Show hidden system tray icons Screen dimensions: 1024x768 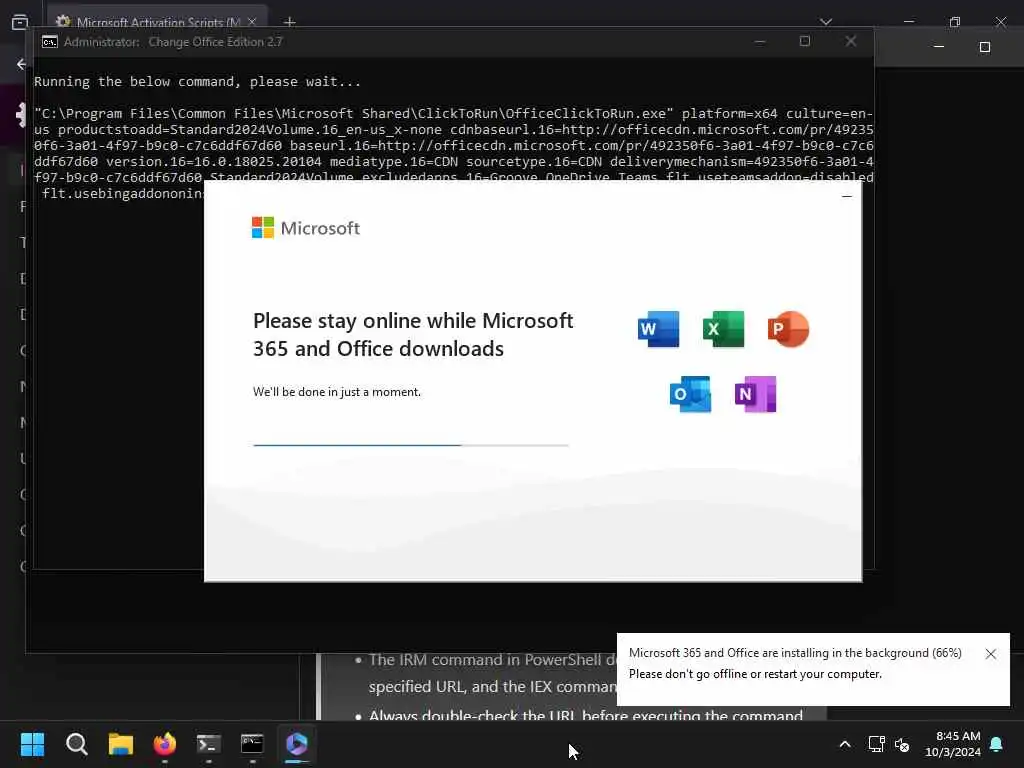[x=844, y=744]
